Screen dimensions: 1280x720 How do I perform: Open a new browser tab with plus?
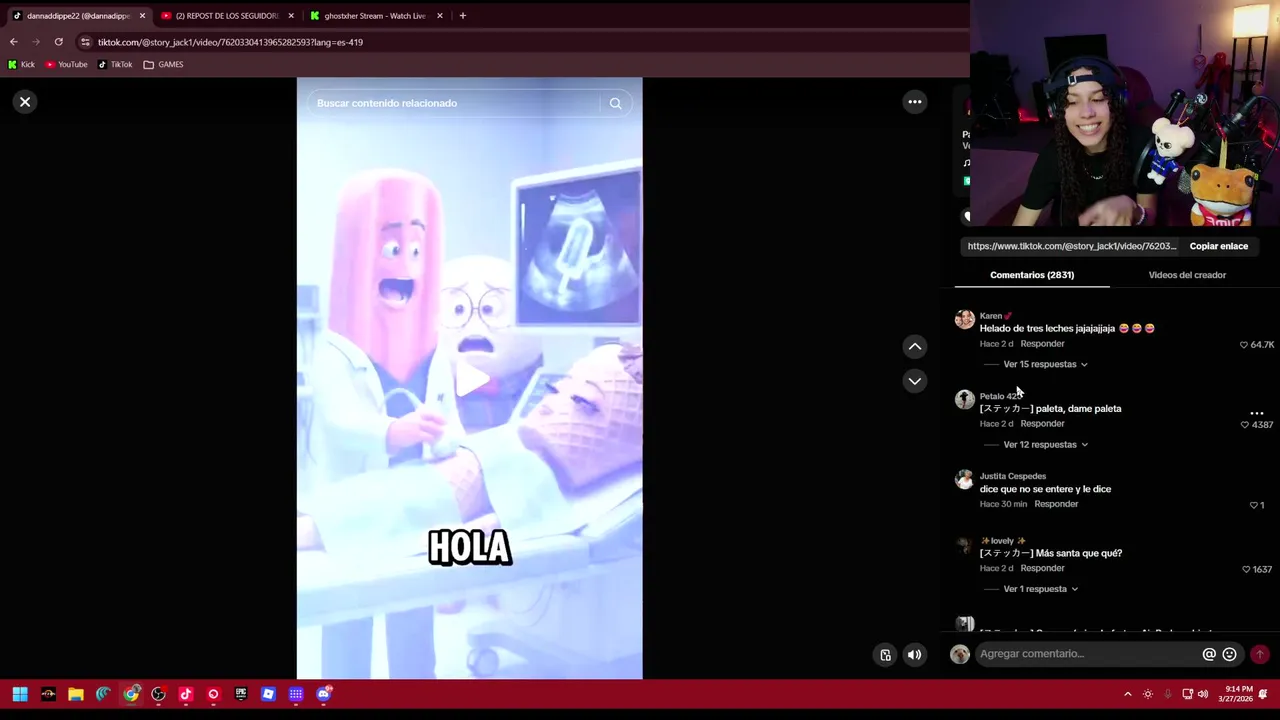point(462,16)
